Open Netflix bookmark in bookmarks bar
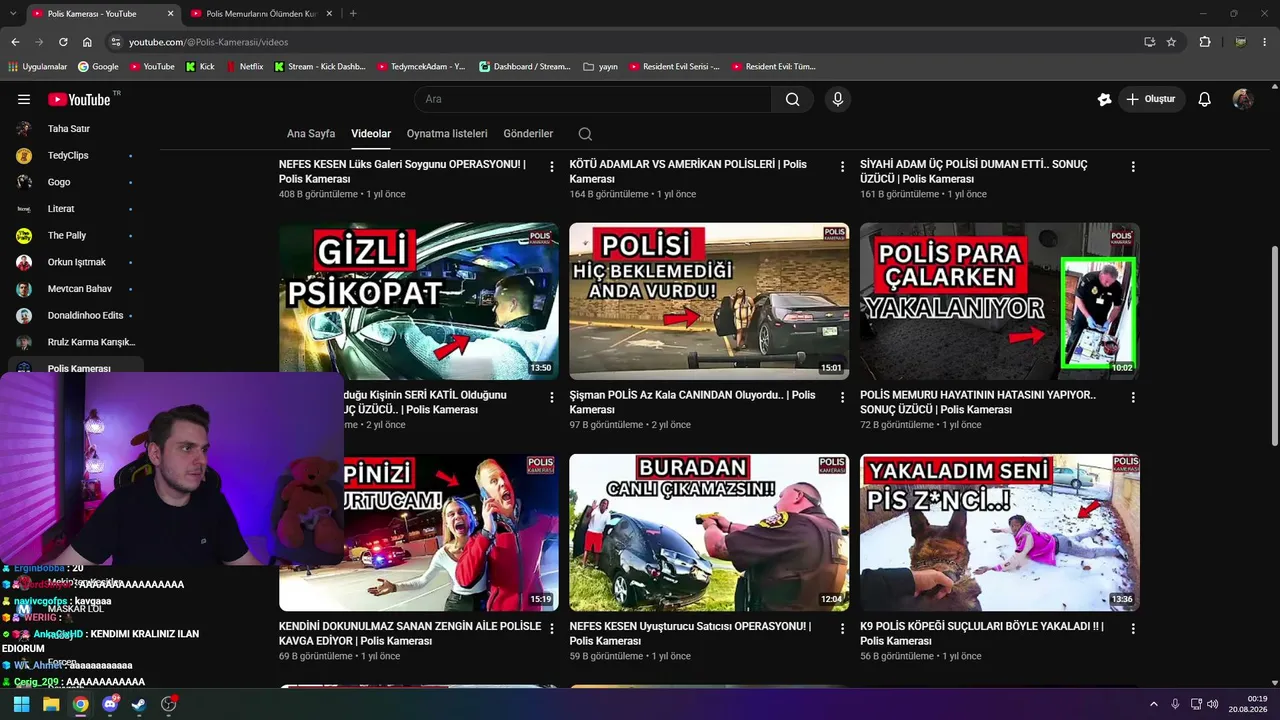The width and height of the screenshot is (1280, 720). tap(244, 67)
